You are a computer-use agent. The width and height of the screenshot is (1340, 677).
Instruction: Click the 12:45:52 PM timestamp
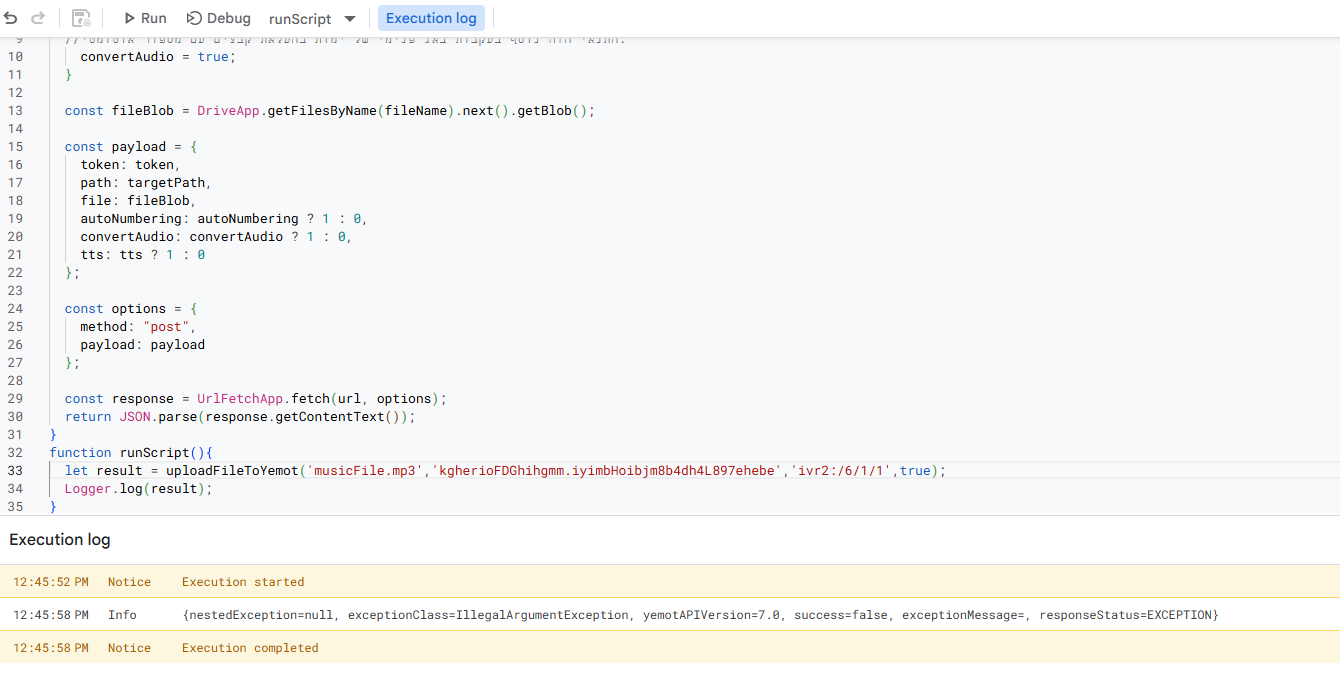[50, 582]
